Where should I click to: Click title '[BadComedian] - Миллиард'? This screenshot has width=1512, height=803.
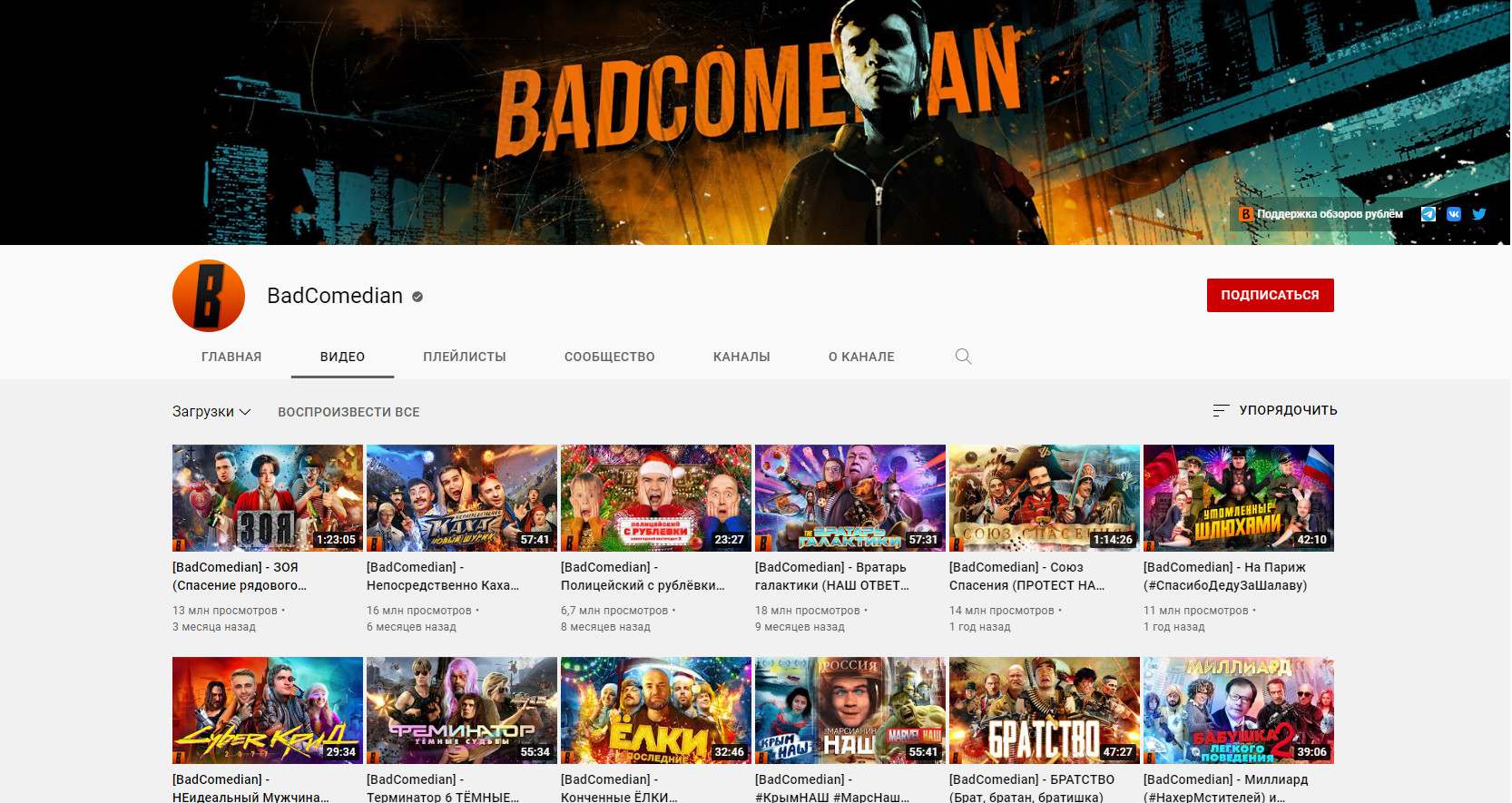click(x=1226, y=788)
